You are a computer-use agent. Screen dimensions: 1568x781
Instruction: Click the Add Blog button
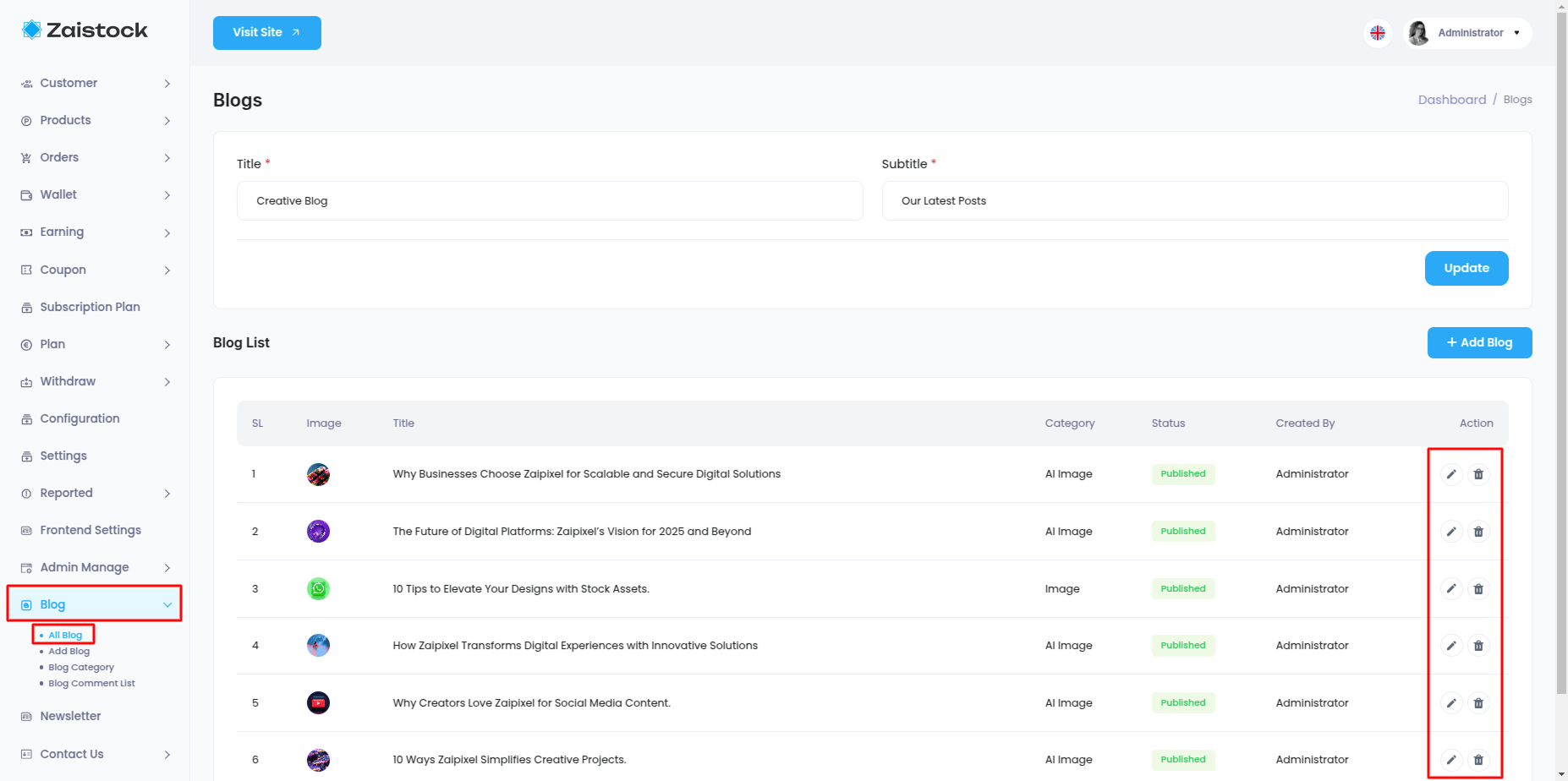[1479, 342]
